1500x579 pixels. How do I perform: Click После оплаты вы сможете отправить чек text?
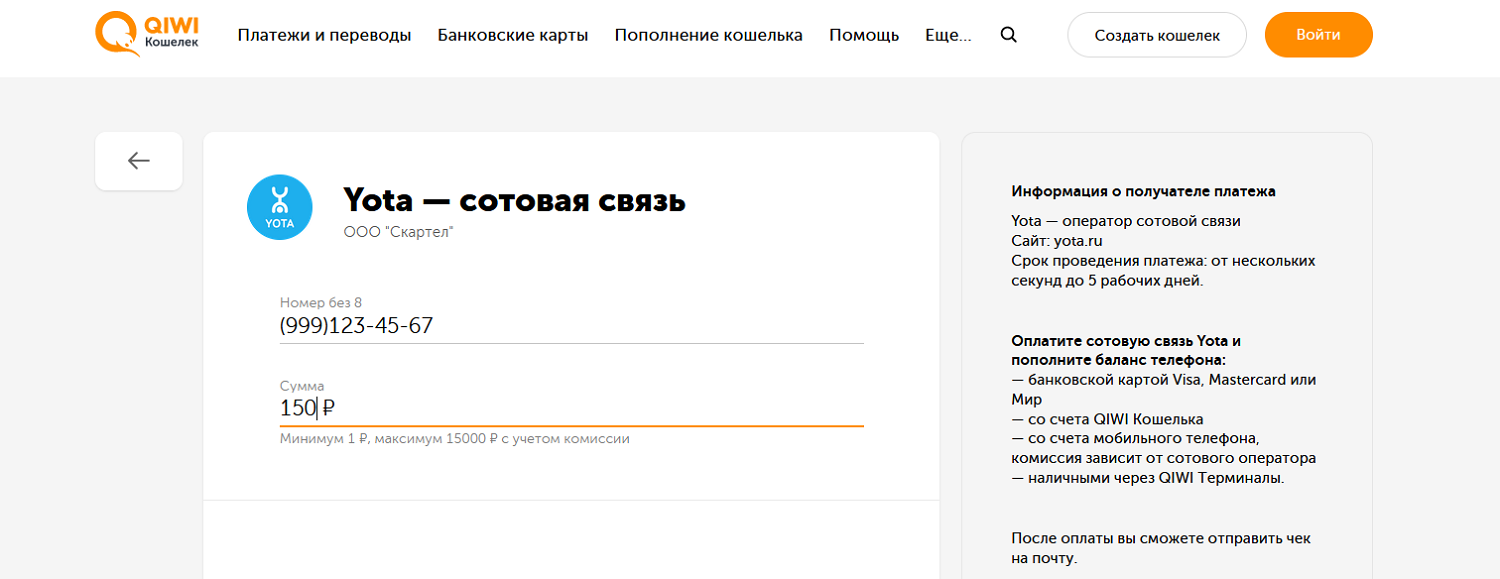coord(1161,548)
